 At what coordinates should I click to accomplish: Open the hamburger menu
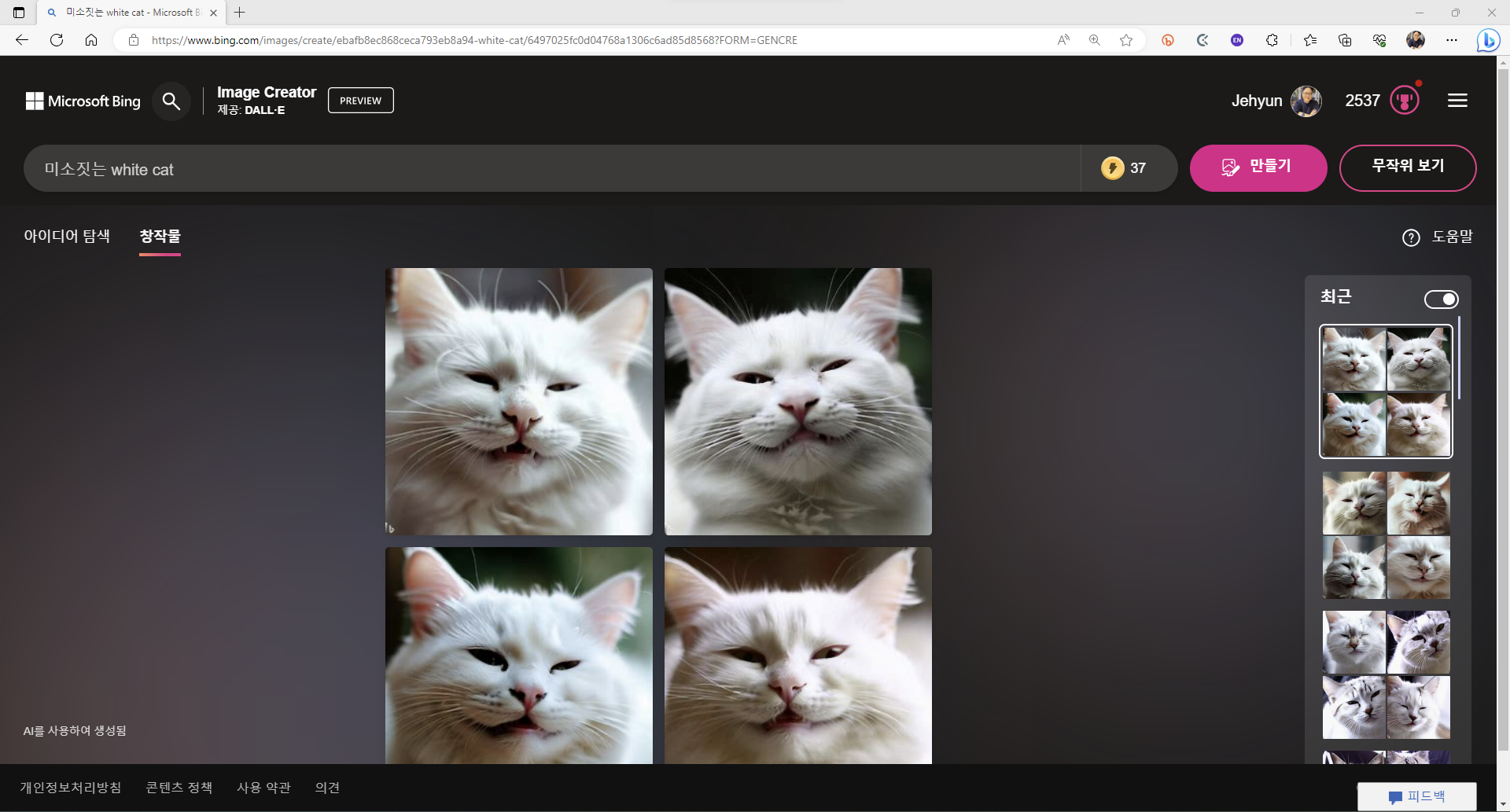(1457, 101)
